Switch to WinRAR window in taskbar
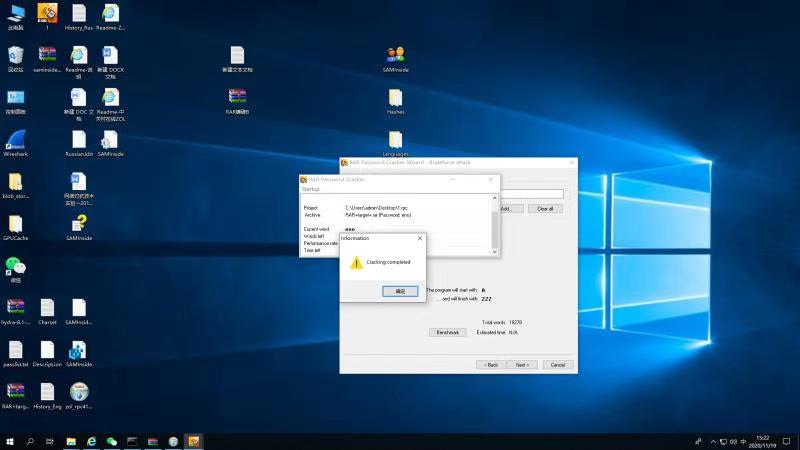800x450 pixels. tap(153, 441)
